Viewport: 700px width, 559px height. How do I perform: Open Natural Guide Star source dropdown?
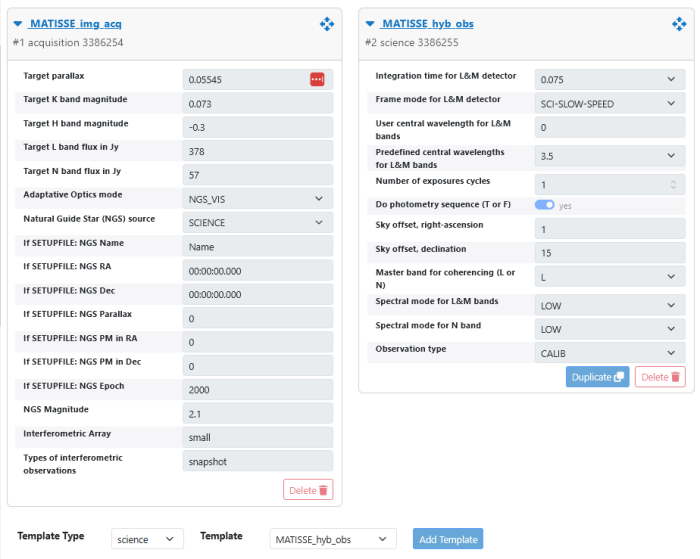tap(258, 223)
